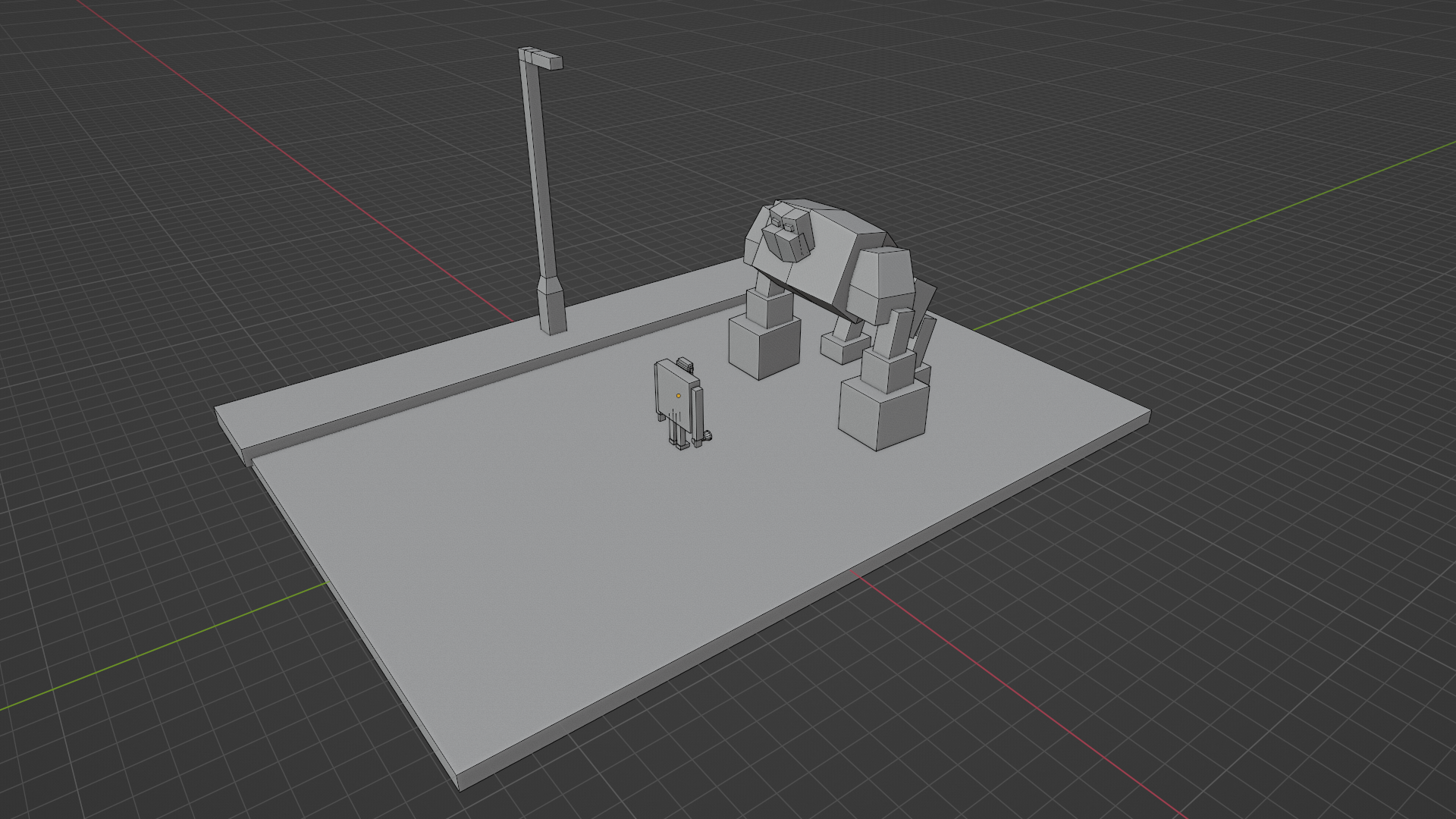Select the gorilla's front-left fist cube
The width and height of the screenshot is (1456, 819).
pyautogui.click(x=762, y=349)
